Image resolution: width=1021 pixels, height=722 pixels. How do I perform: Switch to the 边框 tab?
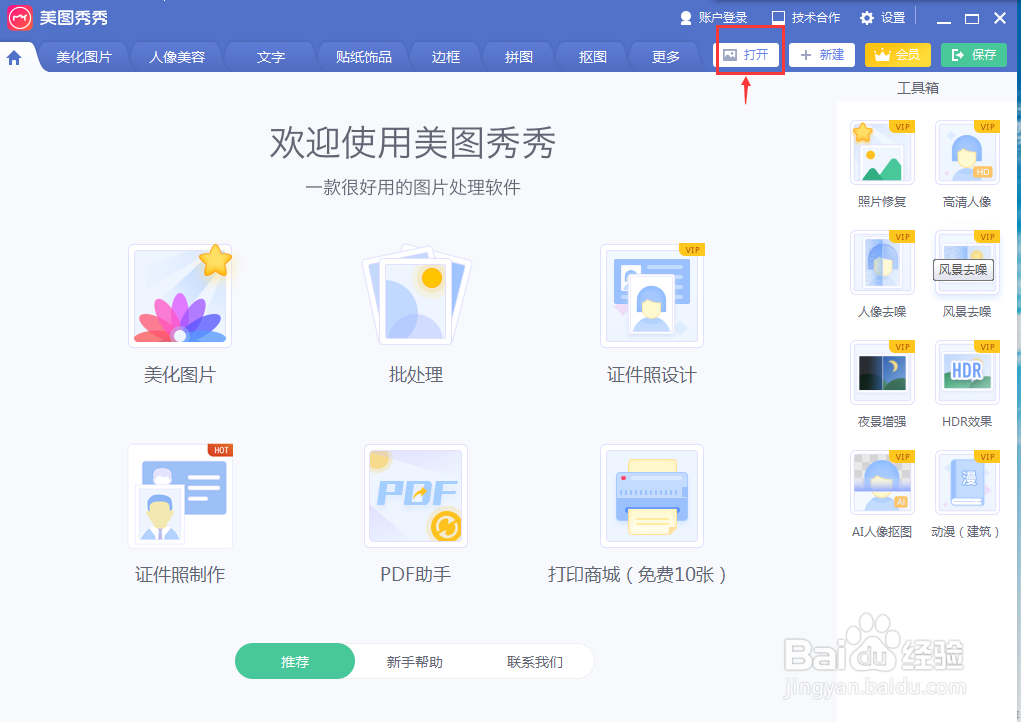click(446, 57)
